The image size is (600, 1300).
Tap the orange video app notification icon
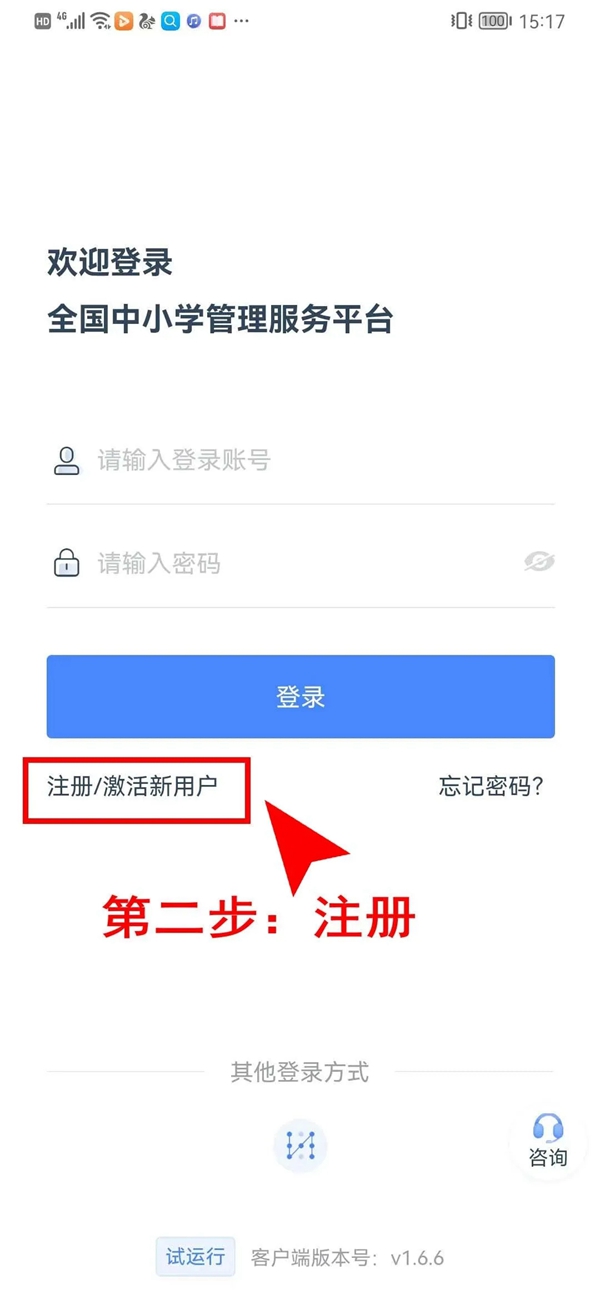pos(124,21)
